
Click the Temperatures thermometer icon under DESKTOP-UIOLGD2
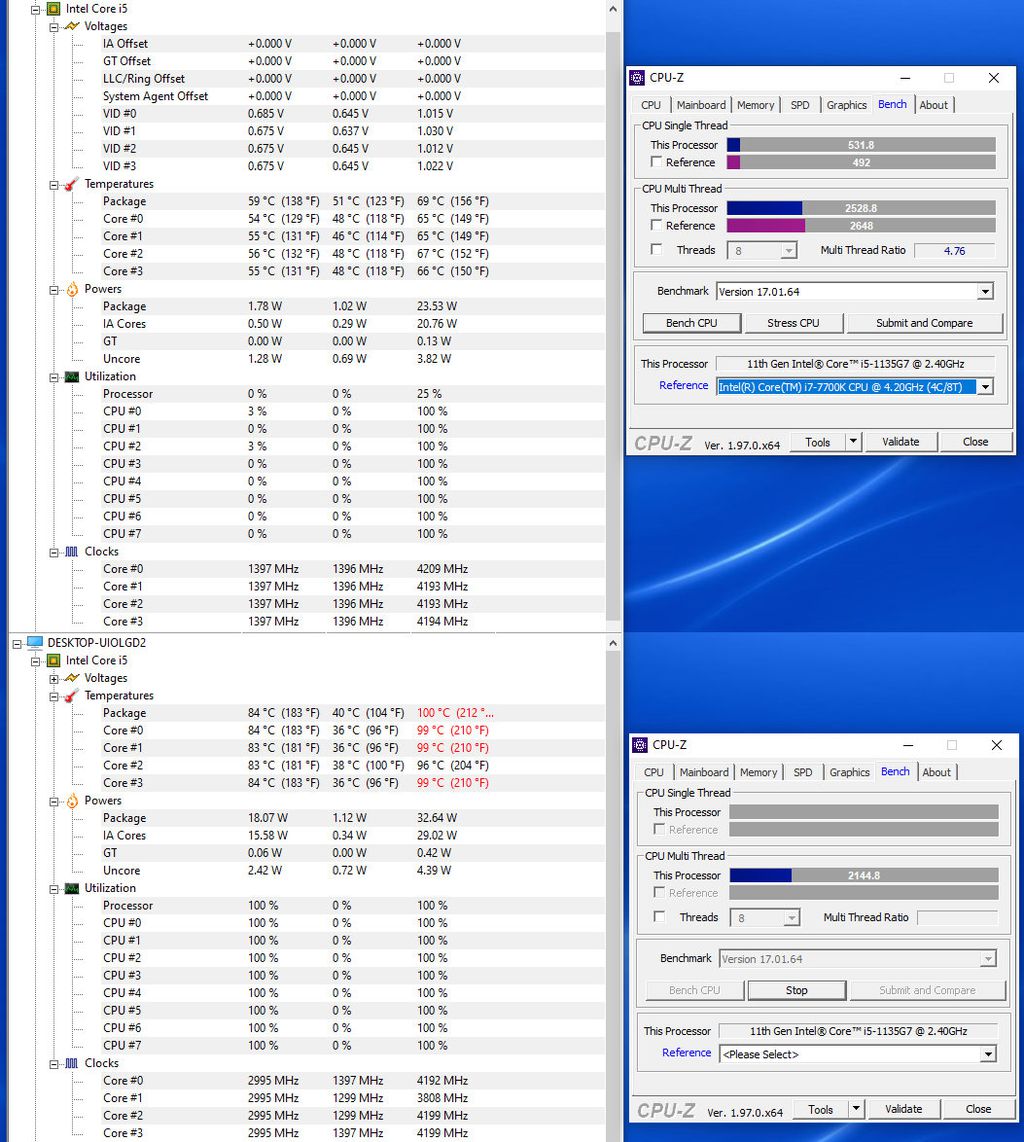pyautogui.click(x=71, y=696)
